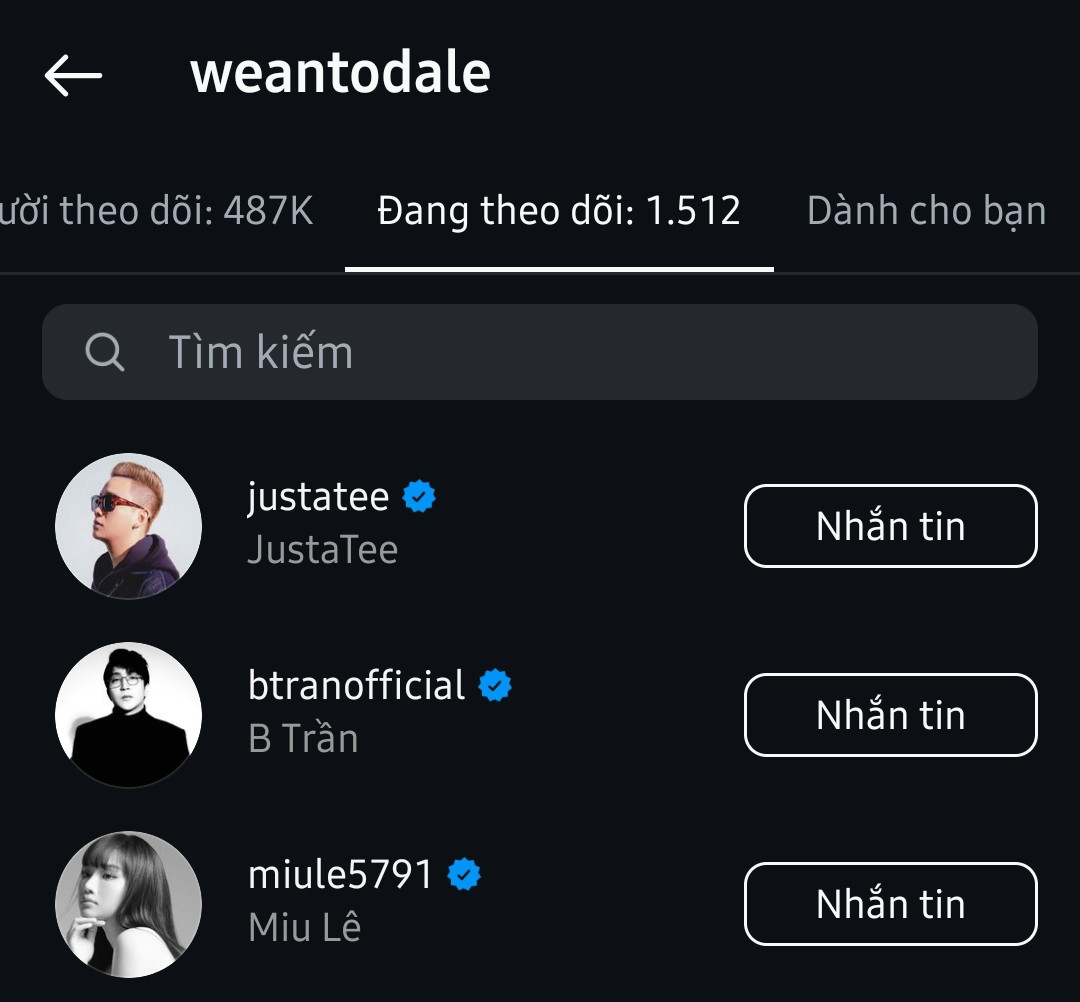This screenshot has height=1002, width=1080.
Task: Open the miule5791 username link
Action: click(340, 875)
